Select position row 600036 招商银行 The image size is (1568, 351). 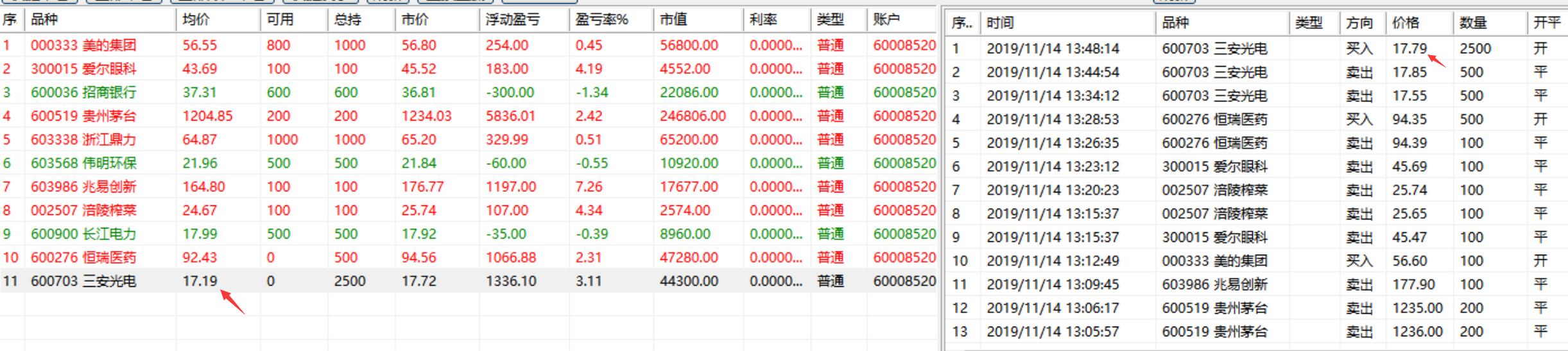tap(469, 92)
